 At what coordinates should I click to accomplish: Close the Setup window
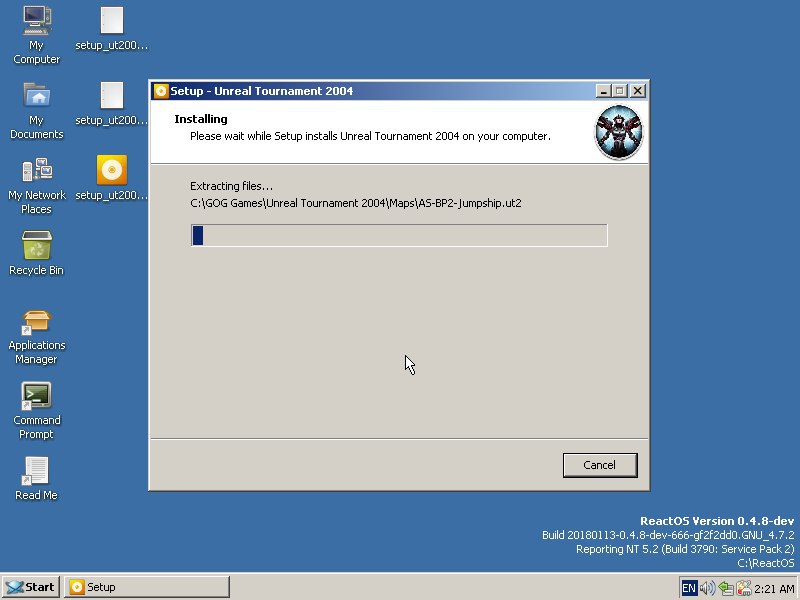638,91
